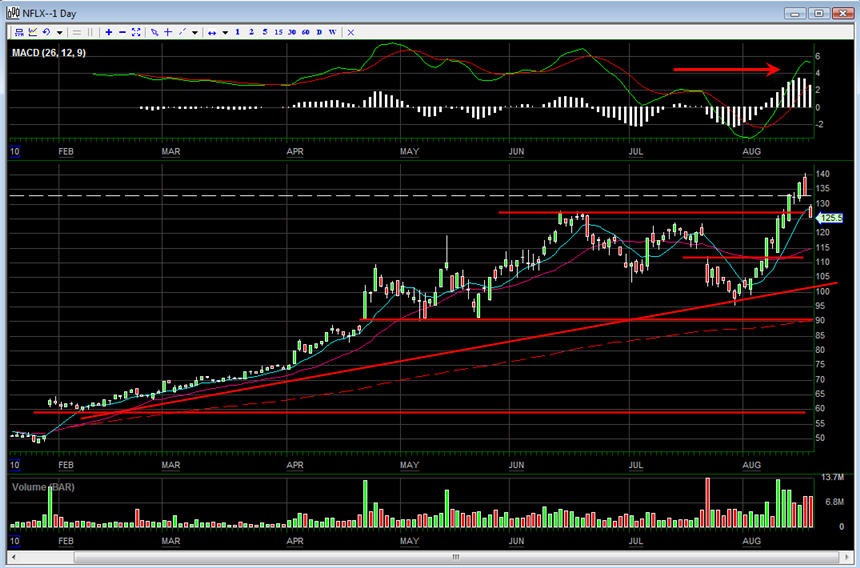Select the 60 minute interval button

[305, 32]
